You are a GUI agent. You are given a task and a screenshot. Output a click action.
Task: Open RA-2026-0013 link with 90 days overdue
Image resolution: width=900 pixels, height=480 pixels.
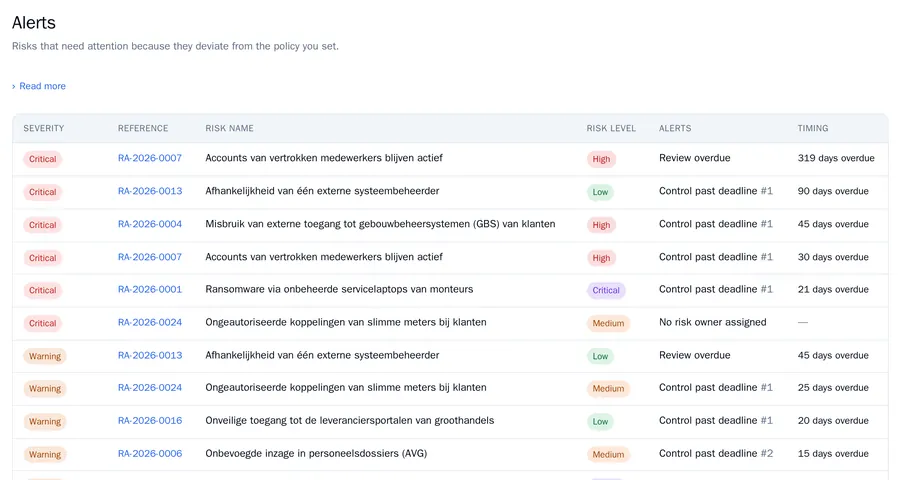150,191
